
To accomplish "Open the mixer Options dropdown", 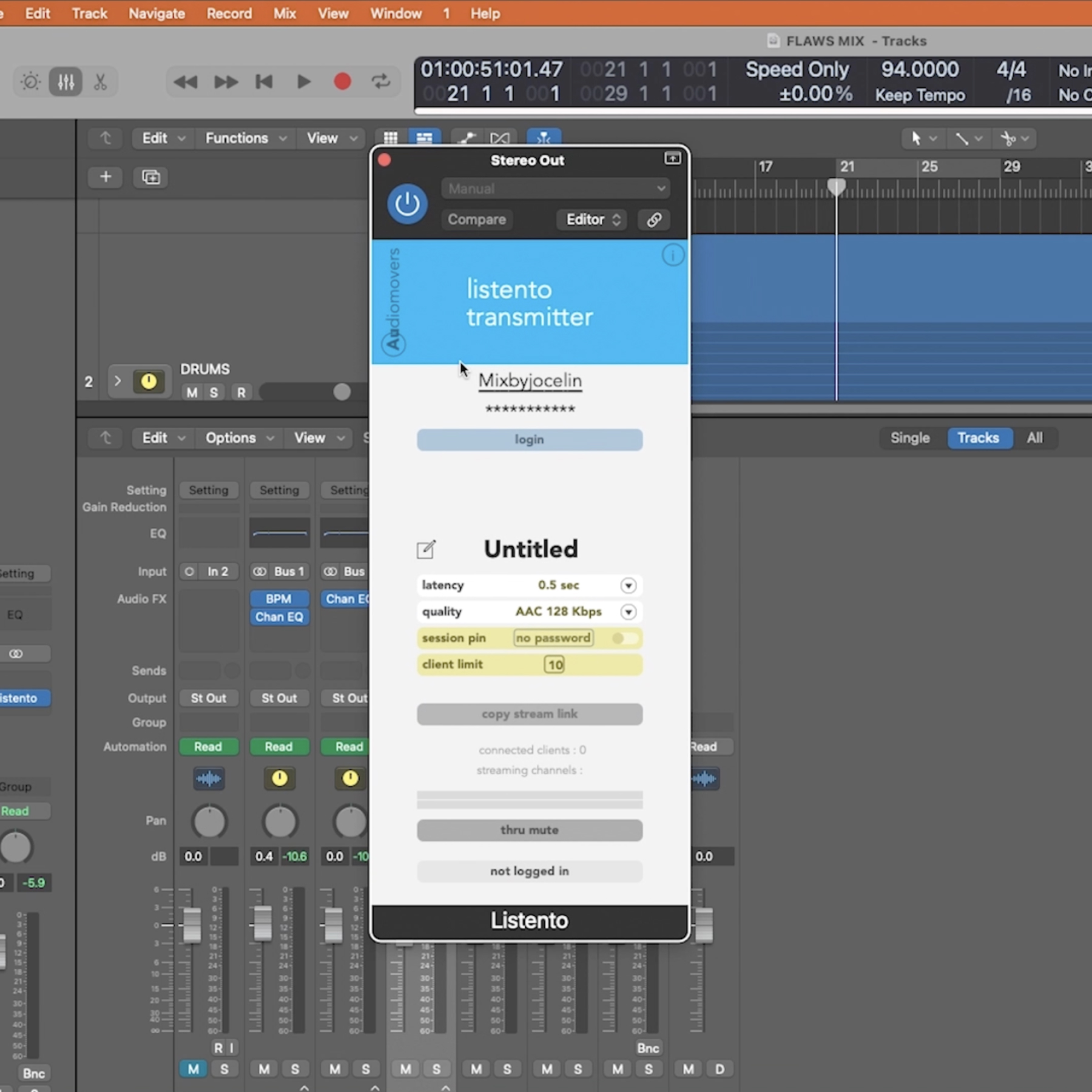I will (240, 438).
